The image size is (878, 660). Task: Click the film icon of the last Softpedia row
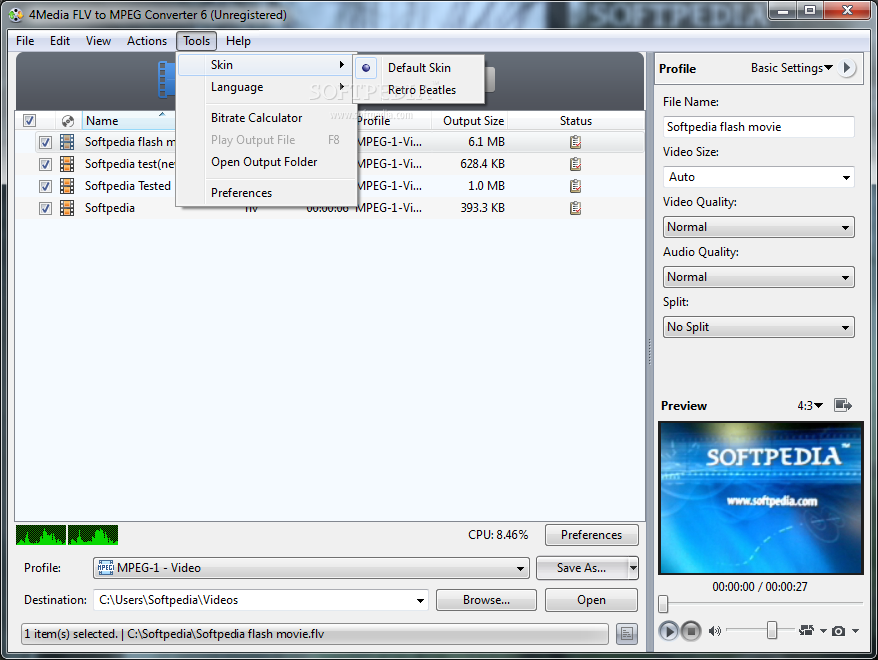click(x=67, y=208)
